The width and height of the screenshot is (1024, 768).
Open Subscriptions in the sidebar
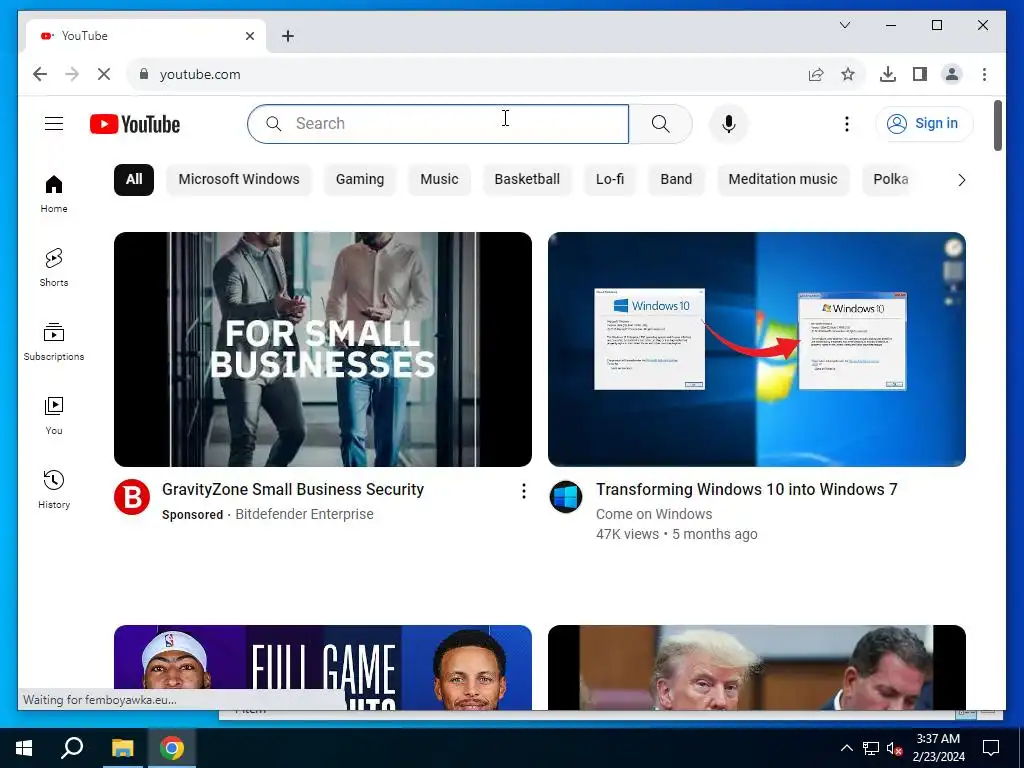(x=54, y=342)
